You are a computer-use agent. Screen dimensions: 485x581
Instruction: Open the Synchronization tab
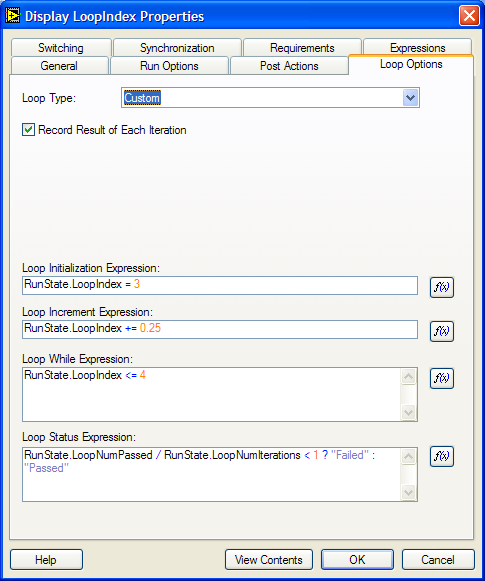click(x=177, y=47)
